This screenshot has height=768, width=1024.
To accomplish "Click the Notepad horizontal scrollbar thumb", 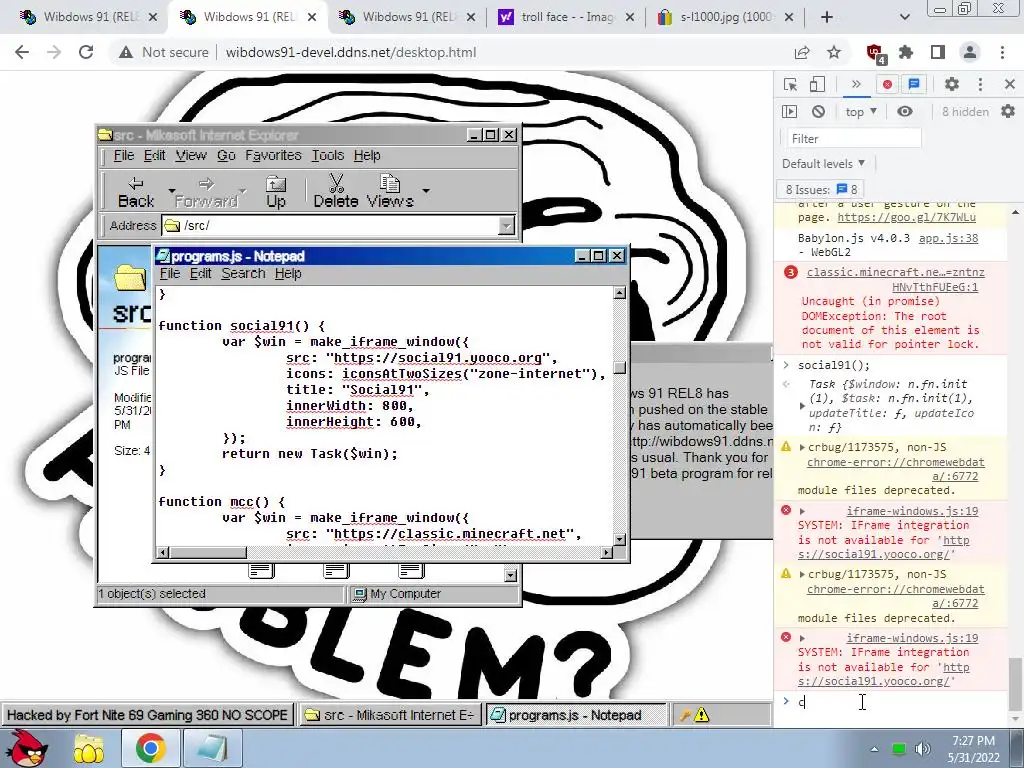I will click(x=208, y=552).
